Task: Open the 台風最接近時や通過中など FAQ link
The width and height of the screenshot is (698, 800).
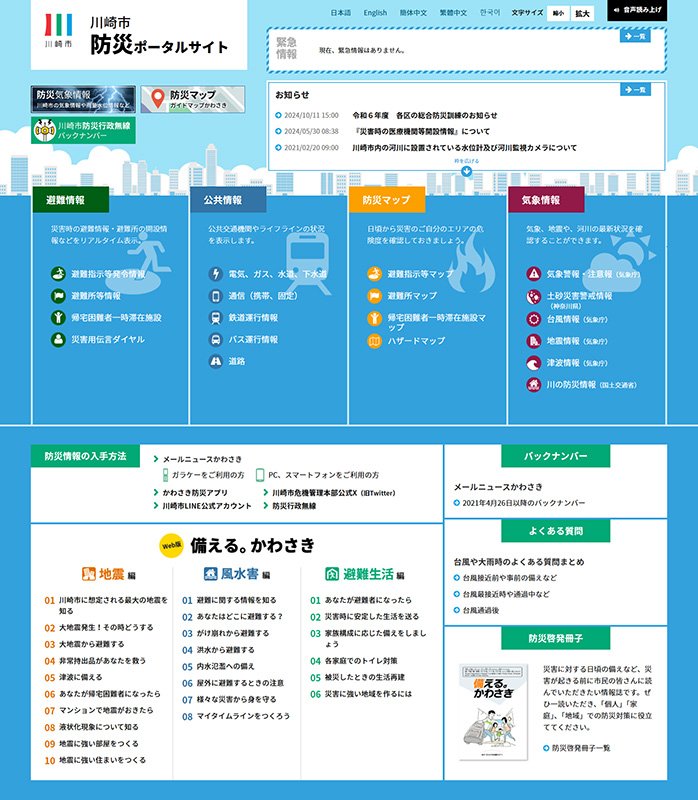Action: pyautogui.click(x=506, y=594)
